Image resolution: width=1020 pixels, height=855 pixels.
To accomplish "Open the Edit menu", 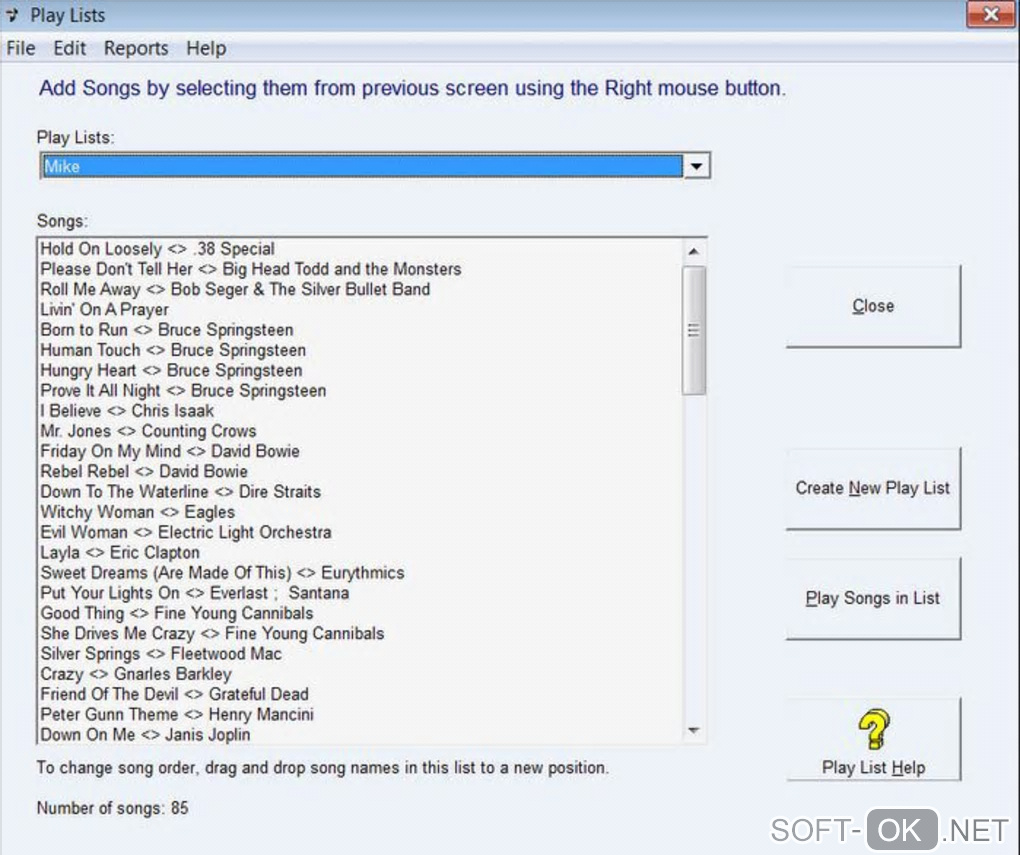I will point(70,48).
